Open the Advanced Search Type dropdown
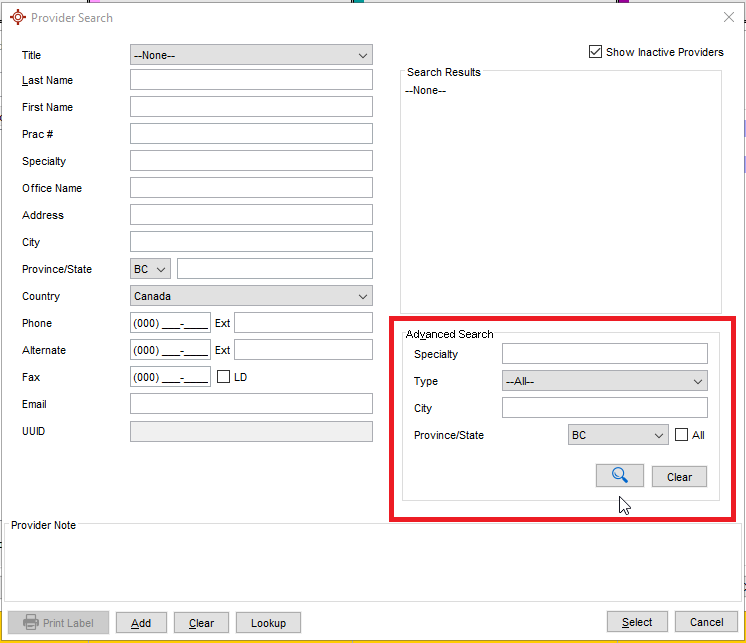Screen dimensions: 746x643 coord(604,381)
